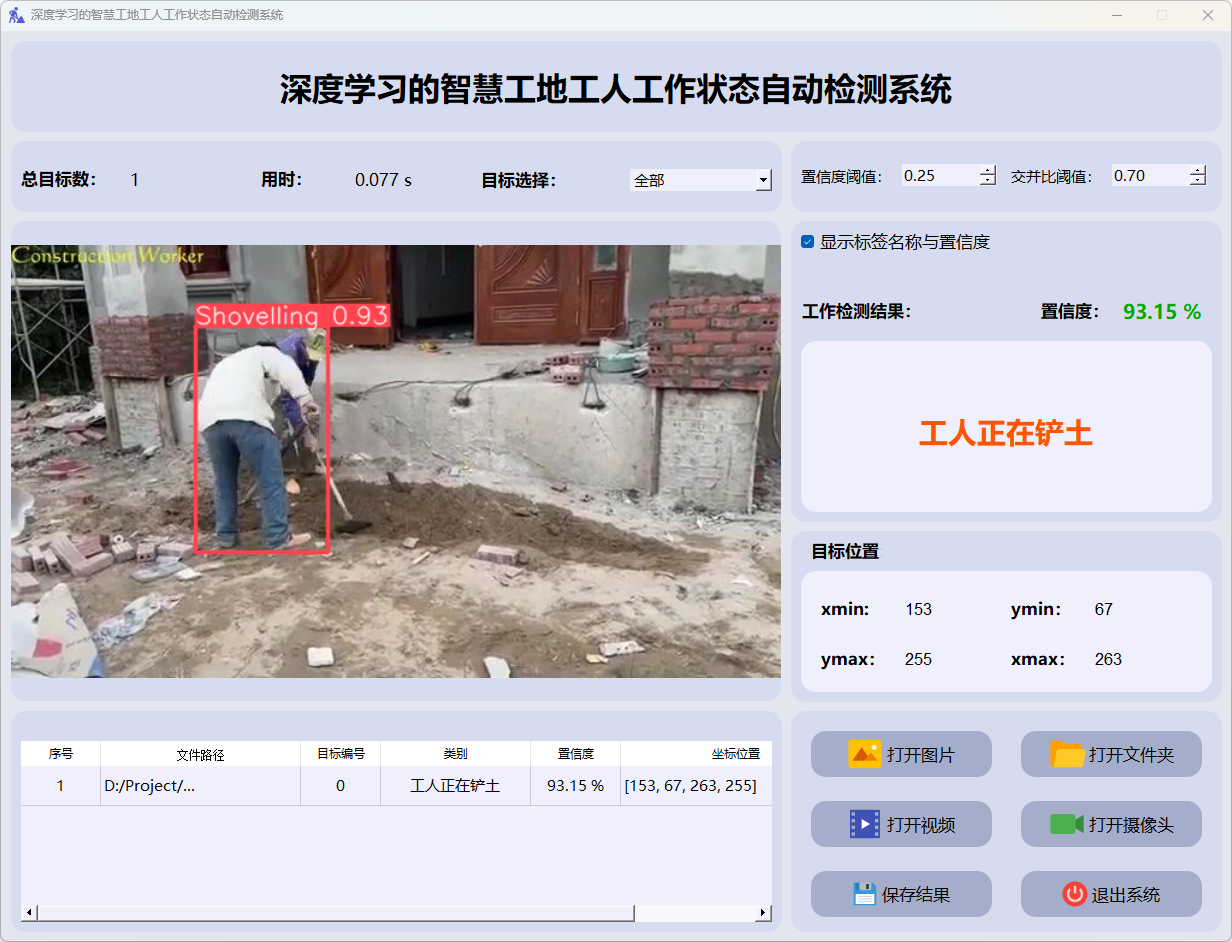
Task: Toggle the show label name and confidence checkbox
Action: tap(808, 242)
